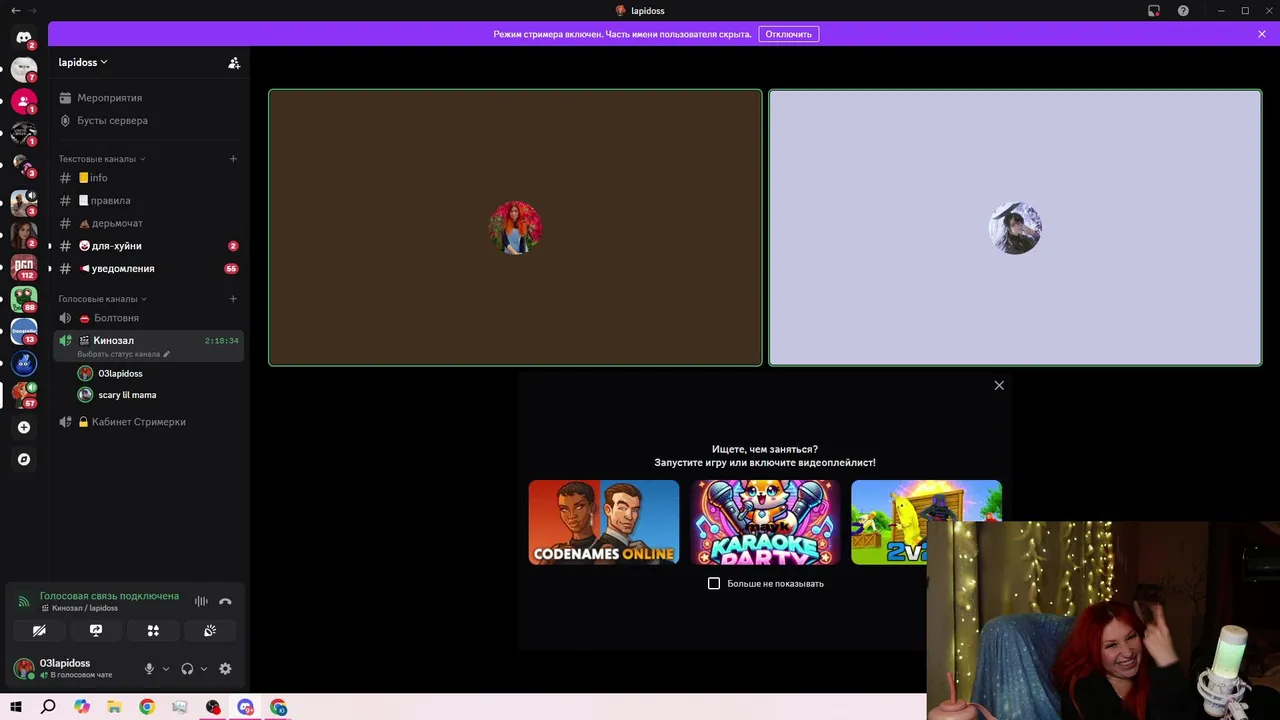1280x720 pixels.
Task: Click the 03lapidoss video tile
Action: (515, 228)
